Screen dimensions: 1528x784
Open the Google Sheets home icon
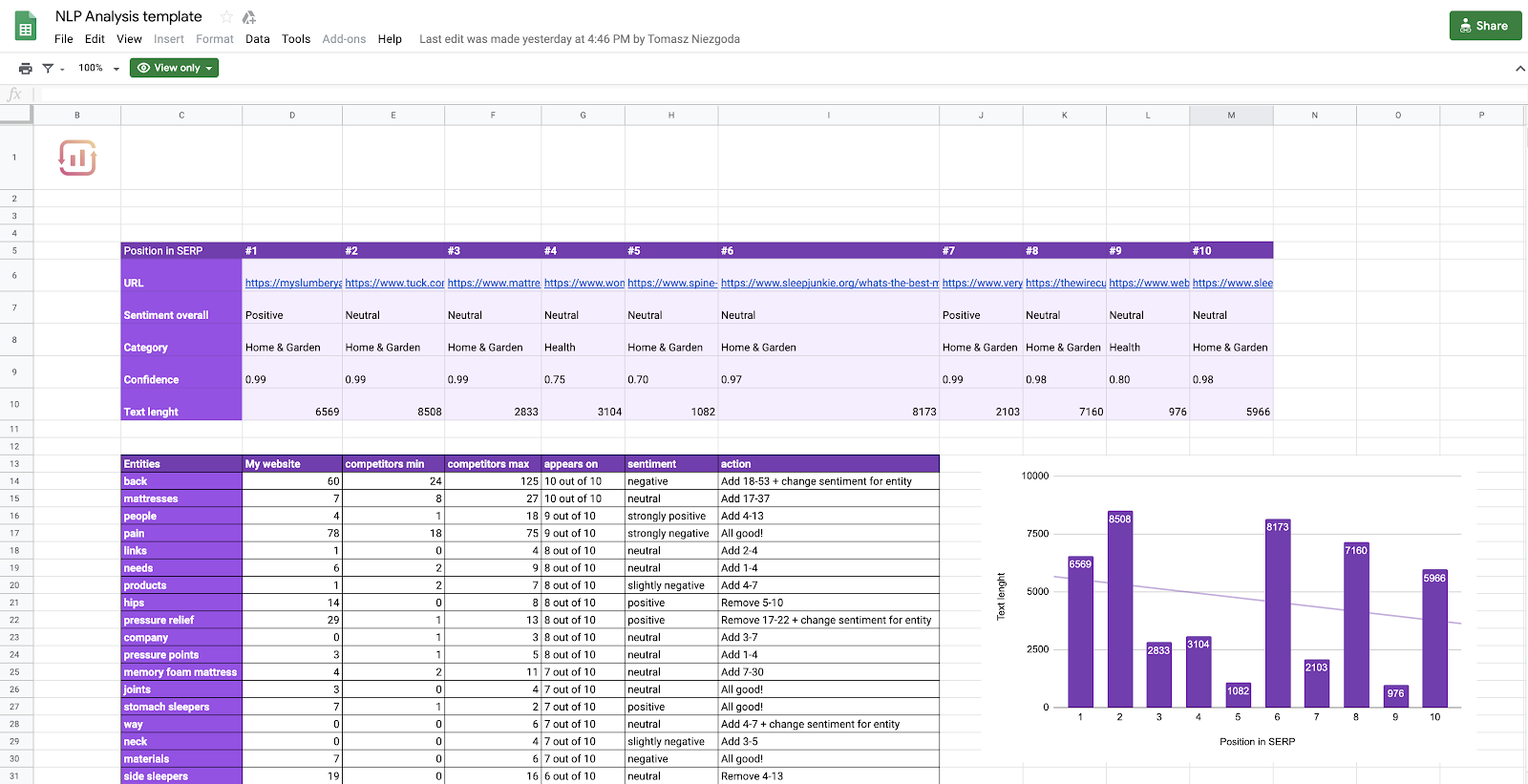[26, 26]
